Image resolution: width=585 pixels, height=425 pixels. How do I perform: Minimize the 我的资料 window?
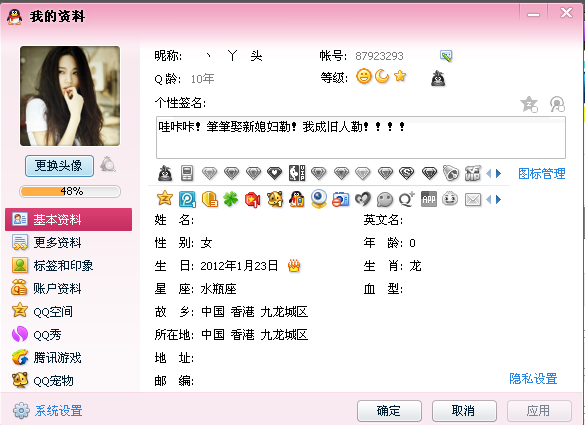coord(533,14)
